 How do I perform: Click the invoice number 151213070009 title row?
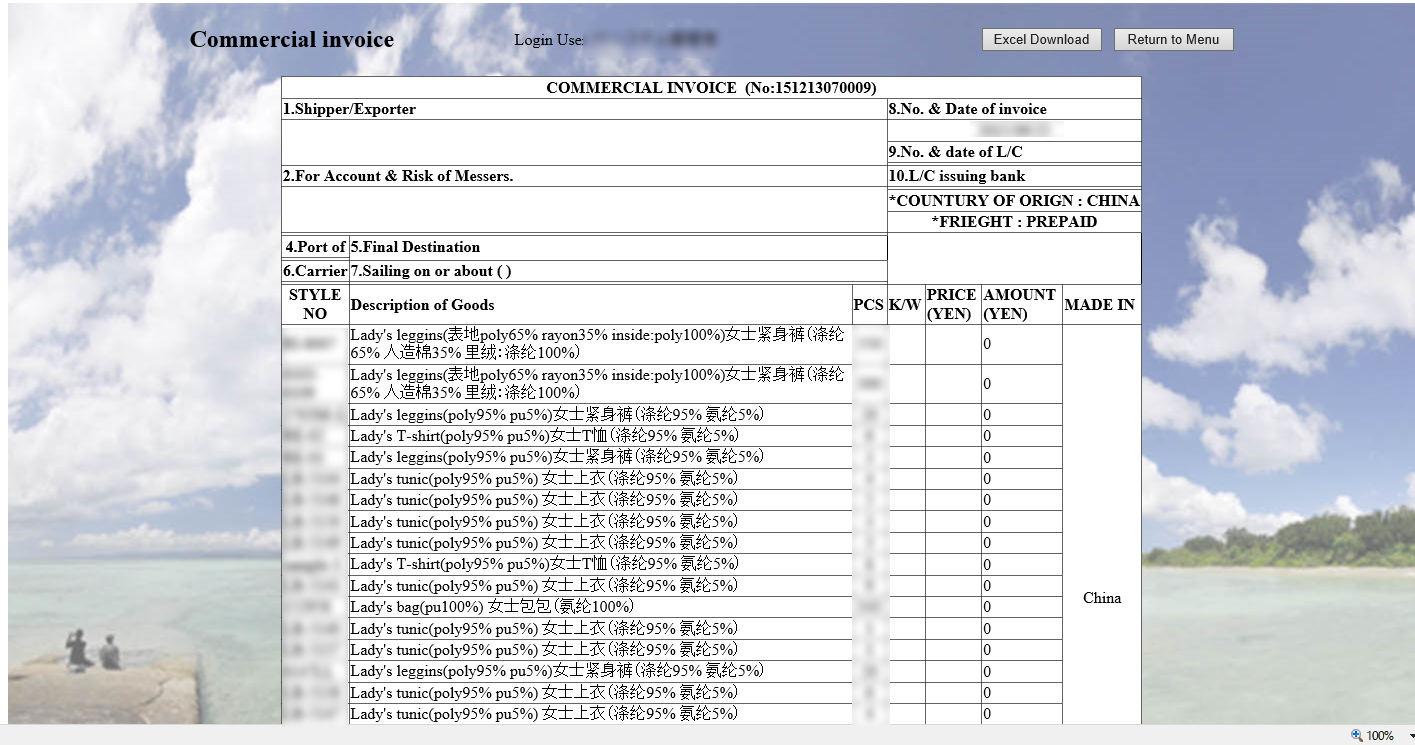point(711,88)
